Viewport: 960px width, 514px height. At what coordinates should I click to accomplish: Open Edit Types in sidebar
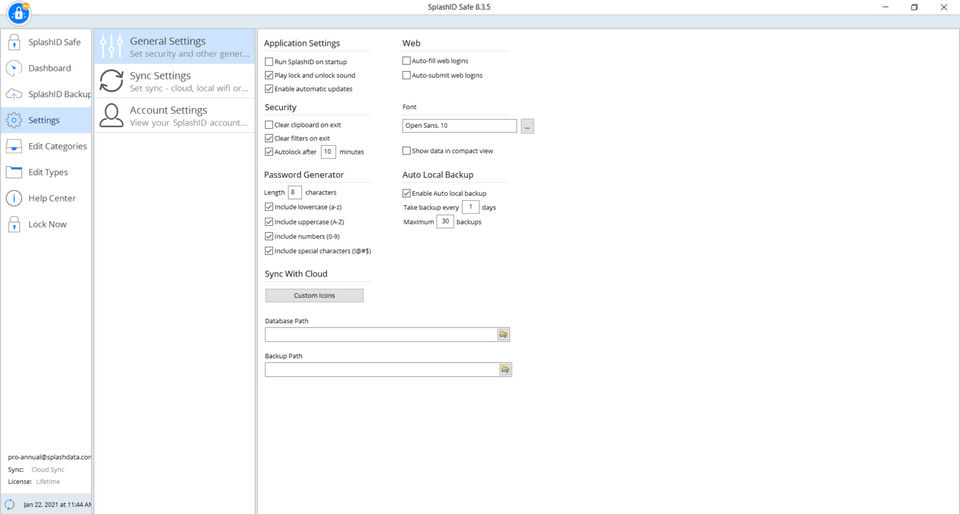(x=46, y=172)
